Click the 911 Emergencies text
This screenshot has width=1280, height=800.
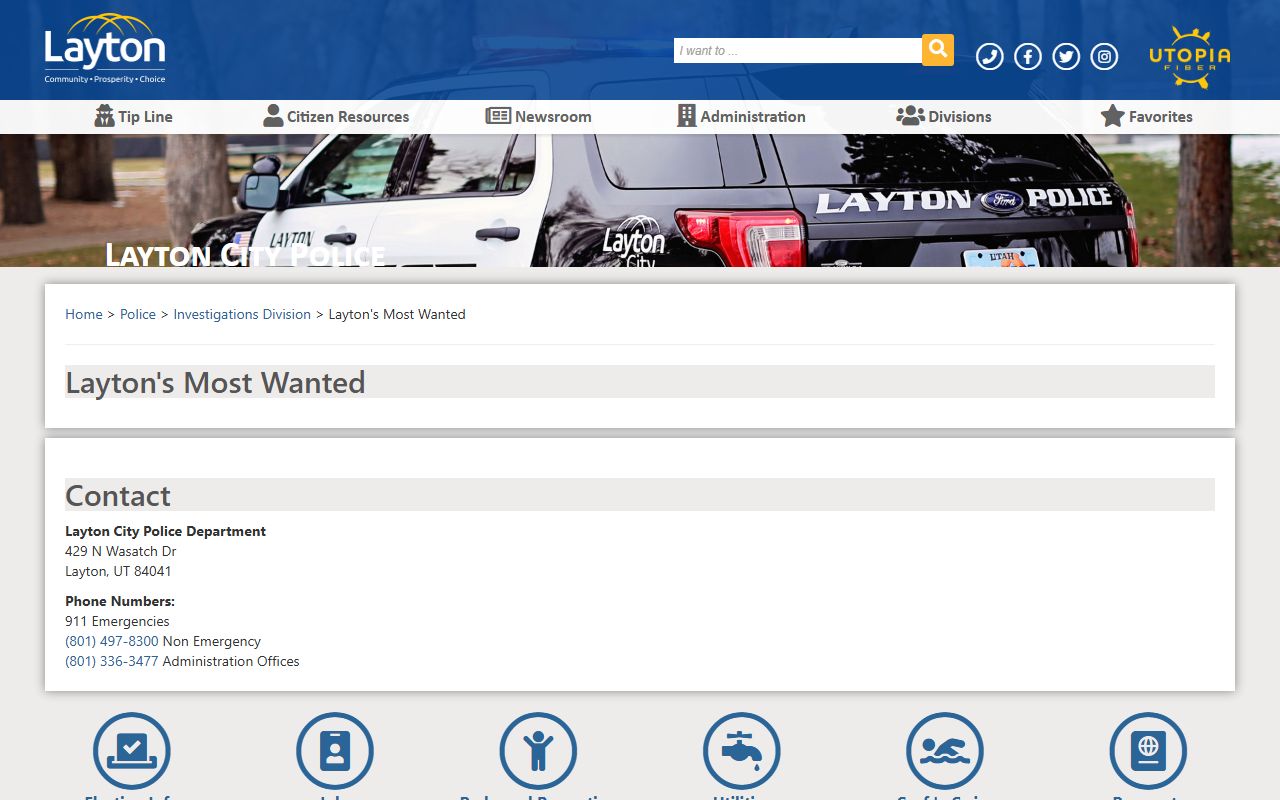click(x=118, y=621)
